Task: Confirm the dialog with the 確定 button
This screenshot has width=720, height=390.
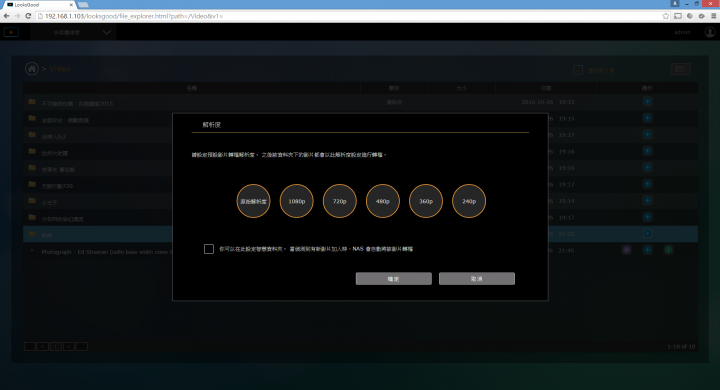Action: (394, 279)
